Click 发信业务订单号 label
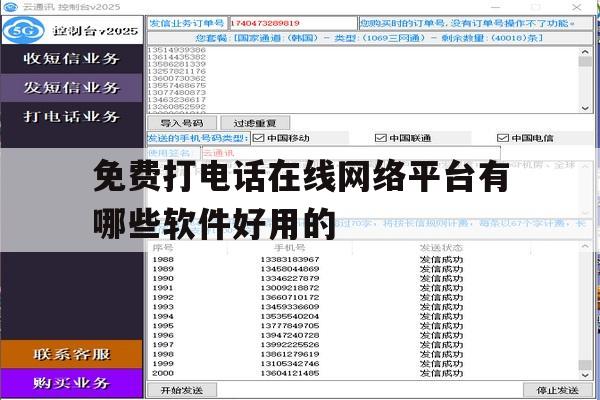Viewport: 600px width, 400px height. (x=187, y=23)
